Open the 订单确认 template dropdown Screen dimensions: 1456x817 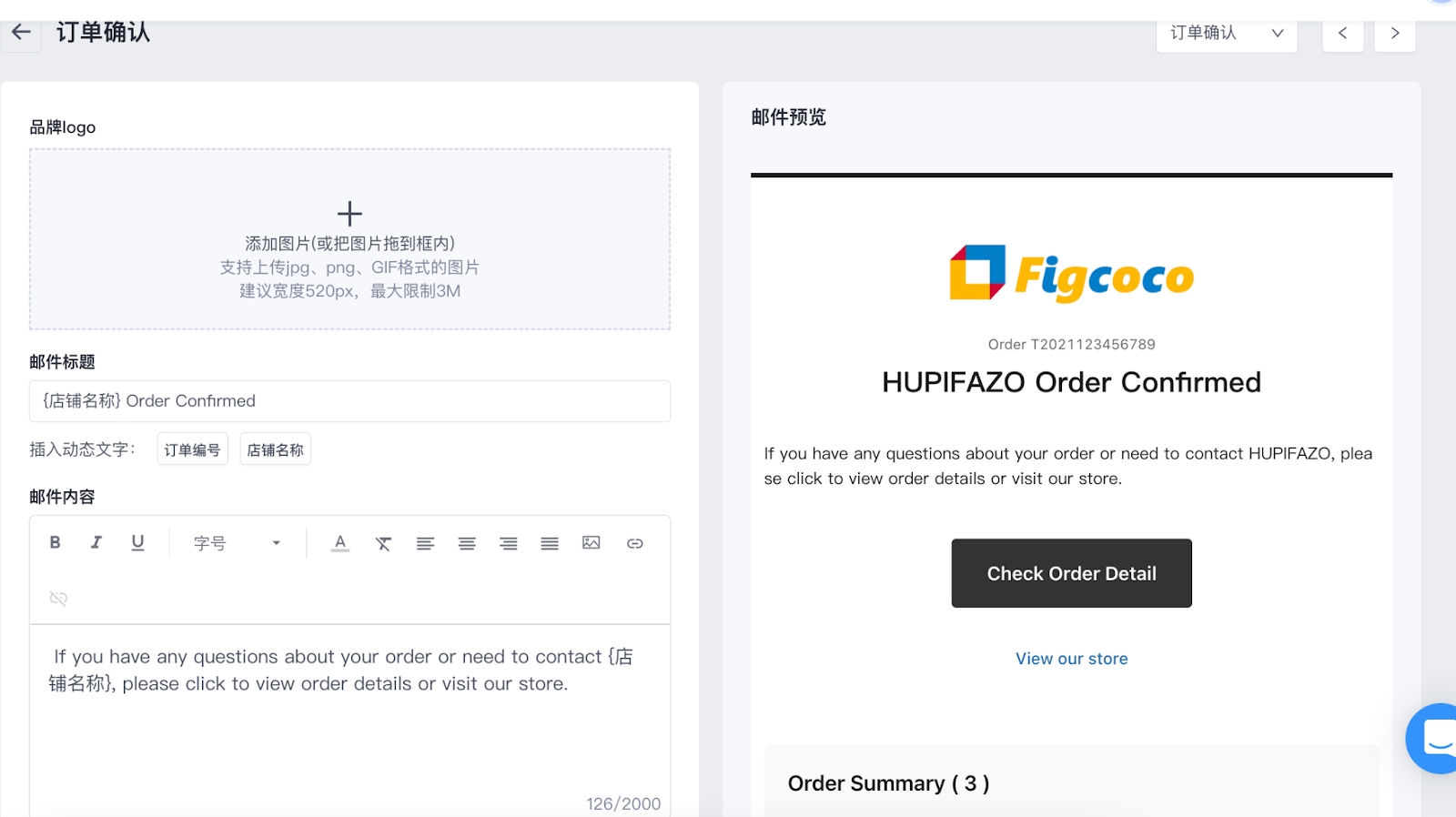(1226, 34)
